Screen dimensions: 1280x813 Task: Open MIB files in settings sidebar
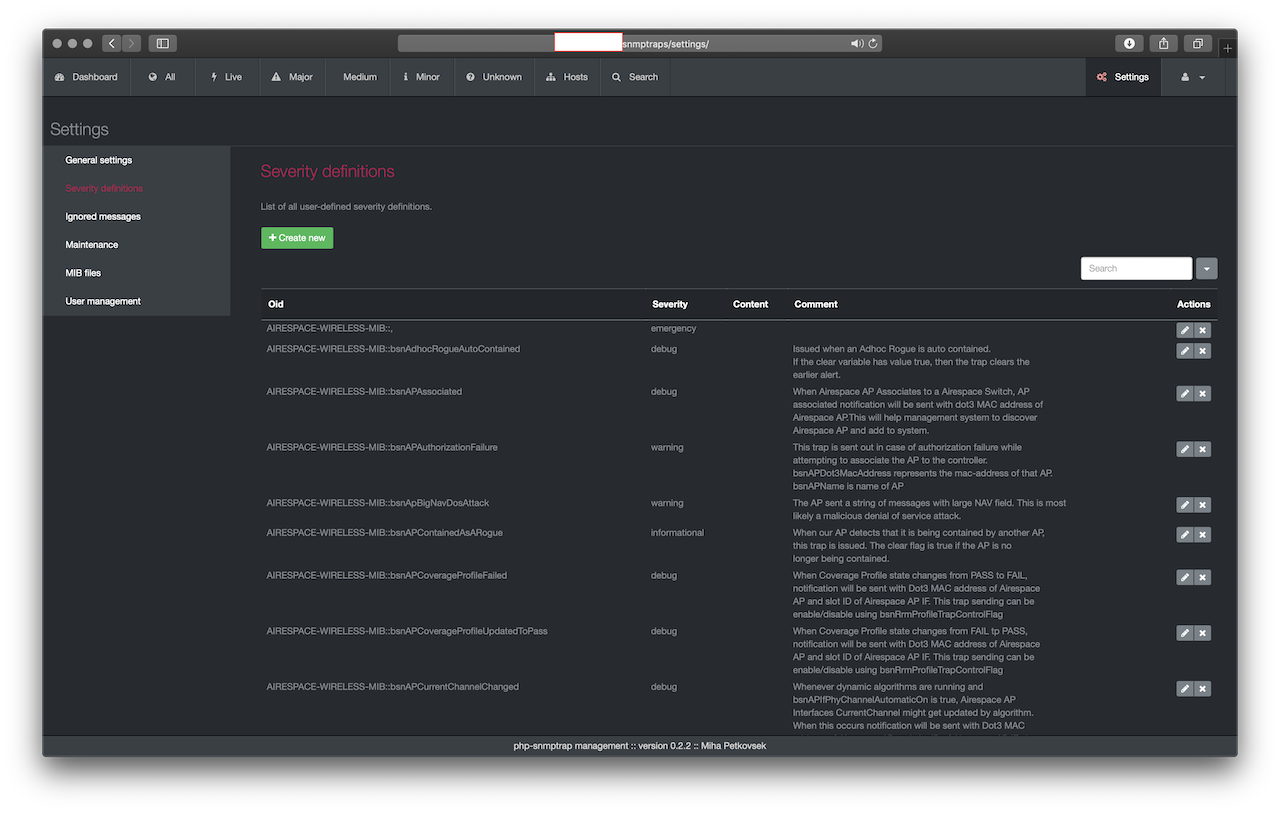click(83, 273)
